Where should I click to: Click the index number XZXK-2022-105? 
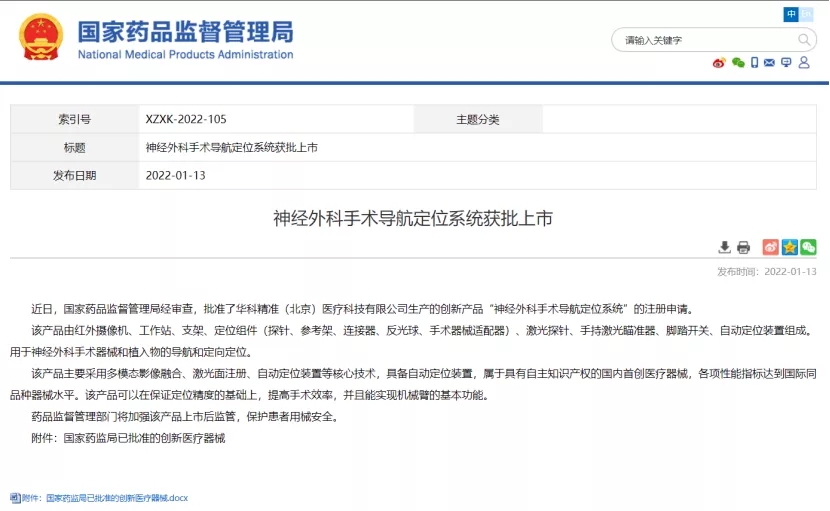click(186, 119)
